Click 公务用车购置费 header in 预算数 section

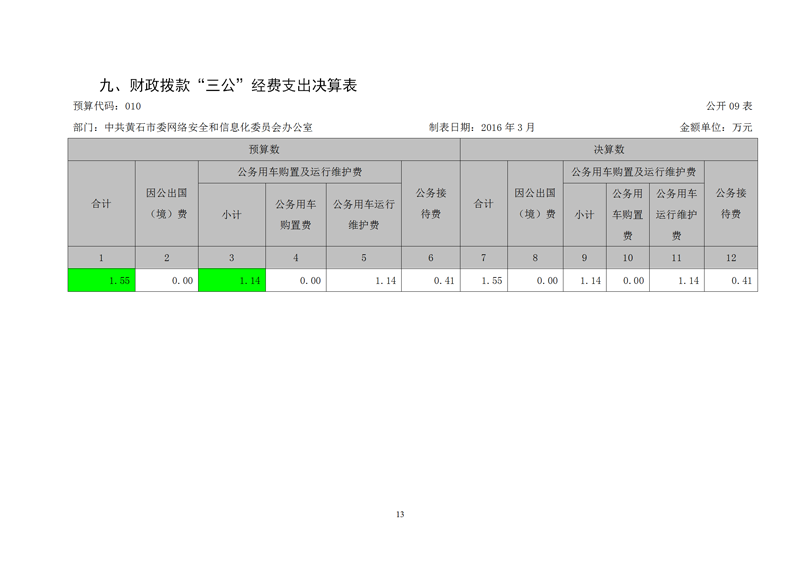[296, 215]
